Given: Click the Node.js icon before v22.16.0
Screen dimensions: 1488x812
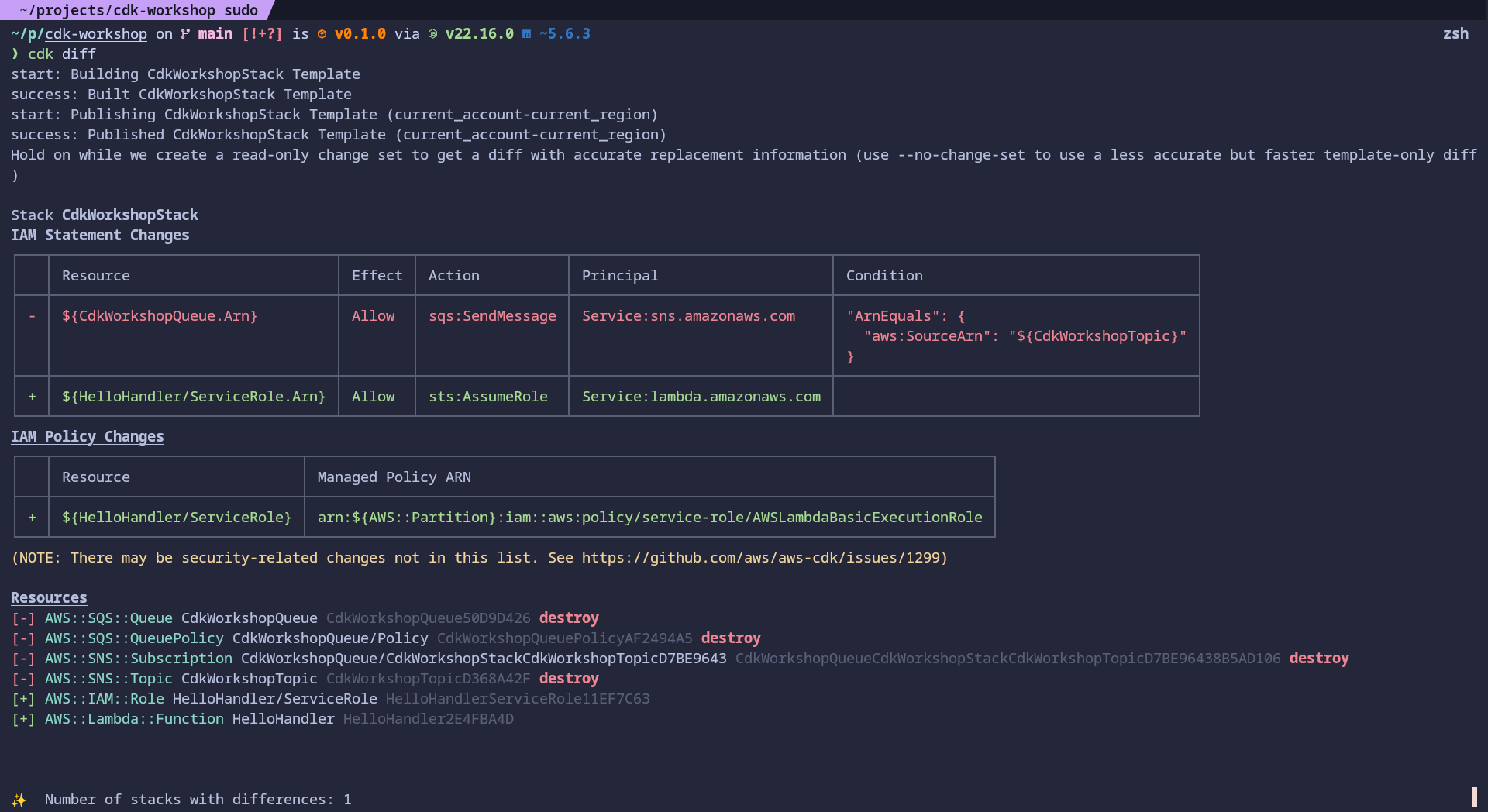Looking at the screenshot, I should 432,34.
